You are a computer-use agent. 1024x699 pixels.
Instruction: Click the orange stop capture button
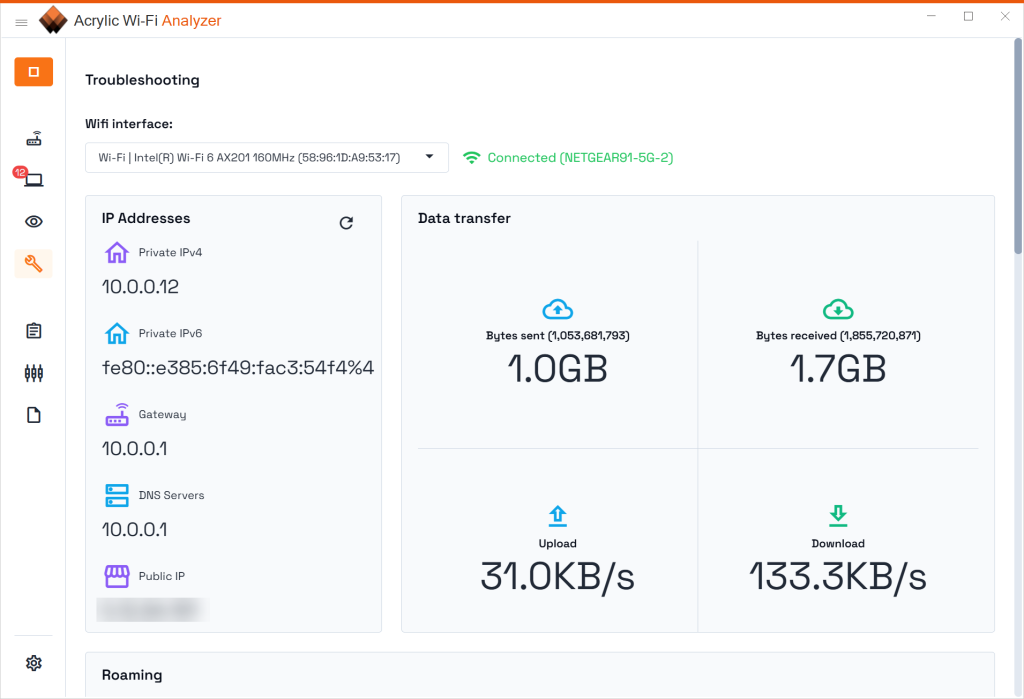34,72
